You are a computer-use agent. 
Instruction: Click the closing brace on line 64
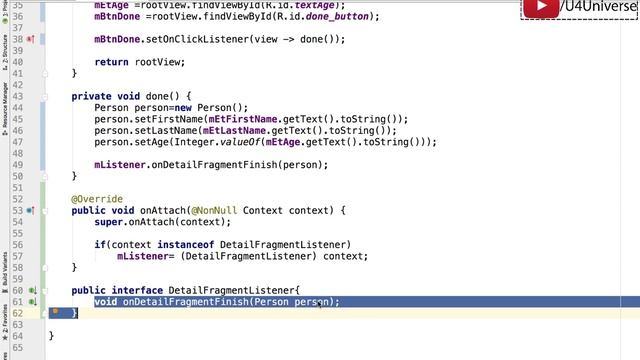pos(51,336)
